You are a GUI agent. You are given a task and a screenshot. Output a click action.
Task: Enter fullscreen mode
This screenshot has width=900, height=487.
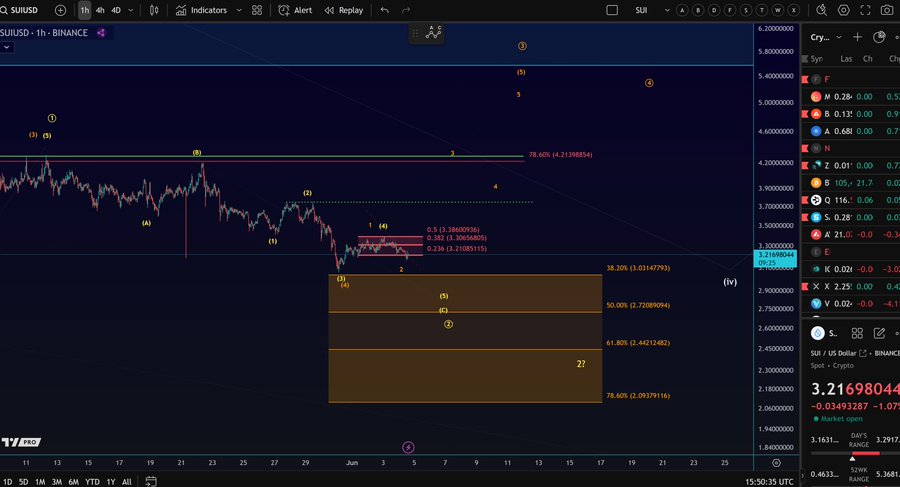[x=865, y=10]
